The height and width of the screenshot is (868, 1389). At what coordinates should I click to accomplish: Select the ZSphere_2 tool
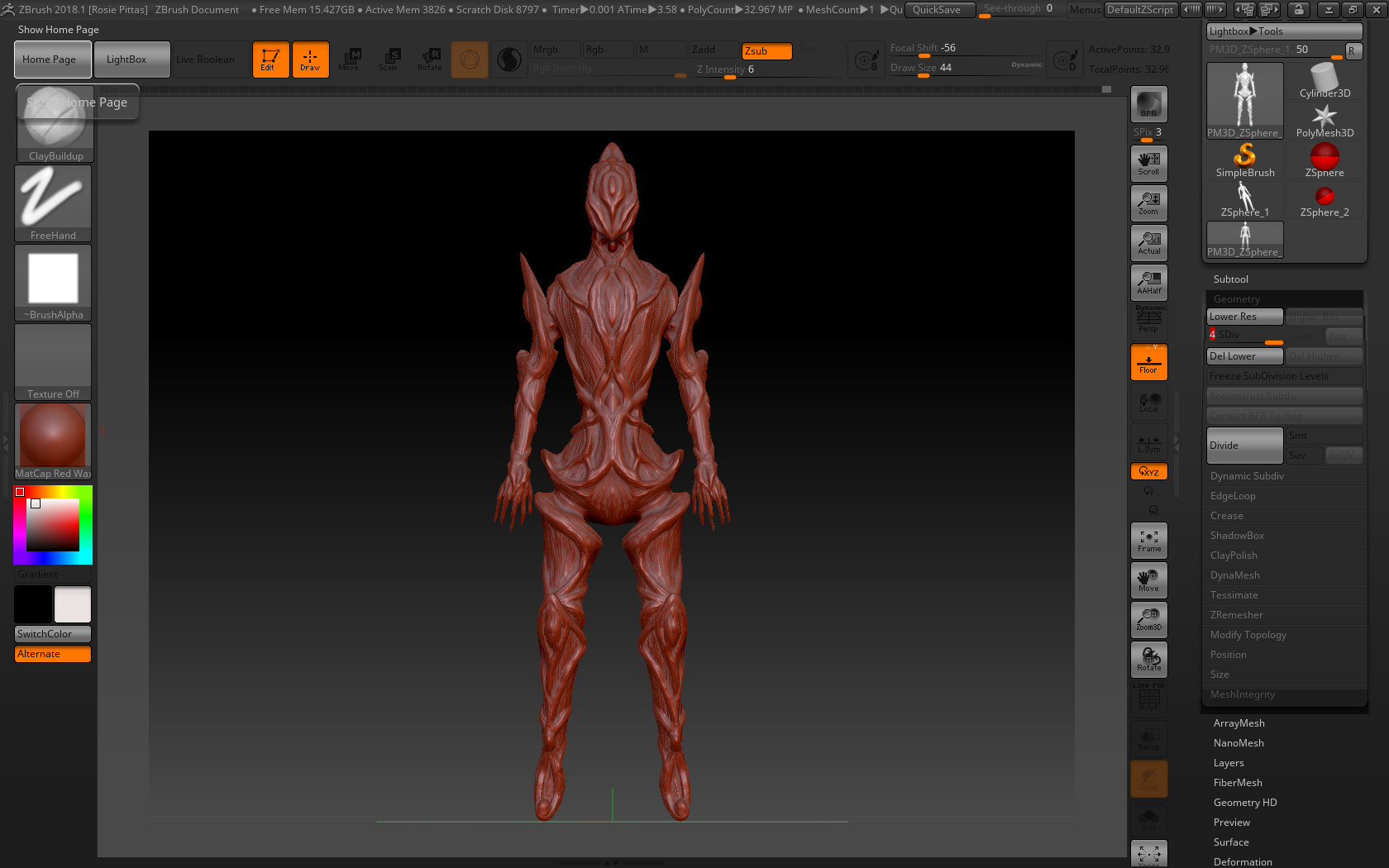pos(1325,200)
